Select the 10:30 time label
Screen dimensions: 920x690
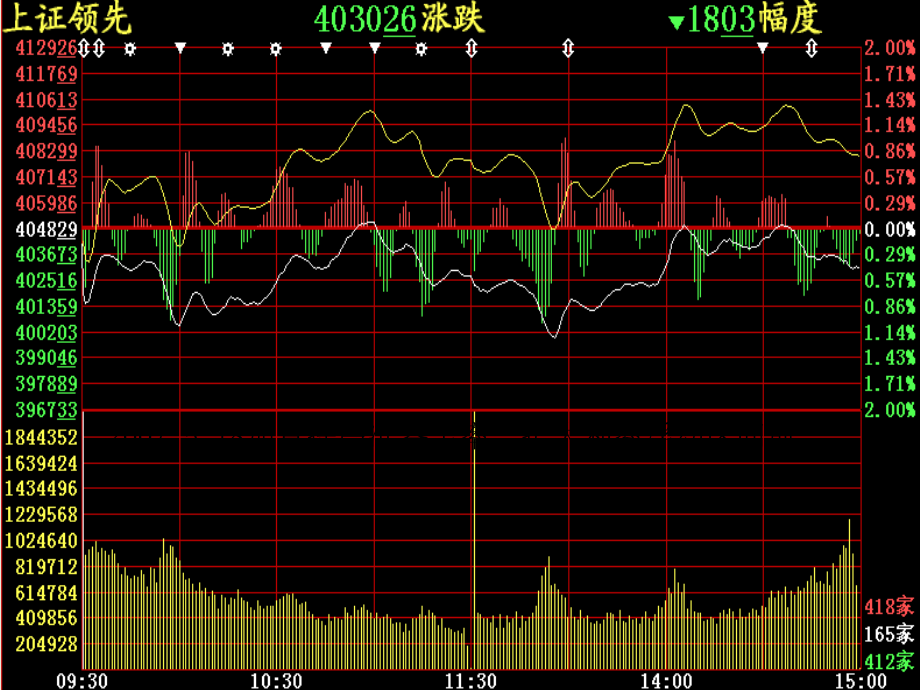point(276,681)
